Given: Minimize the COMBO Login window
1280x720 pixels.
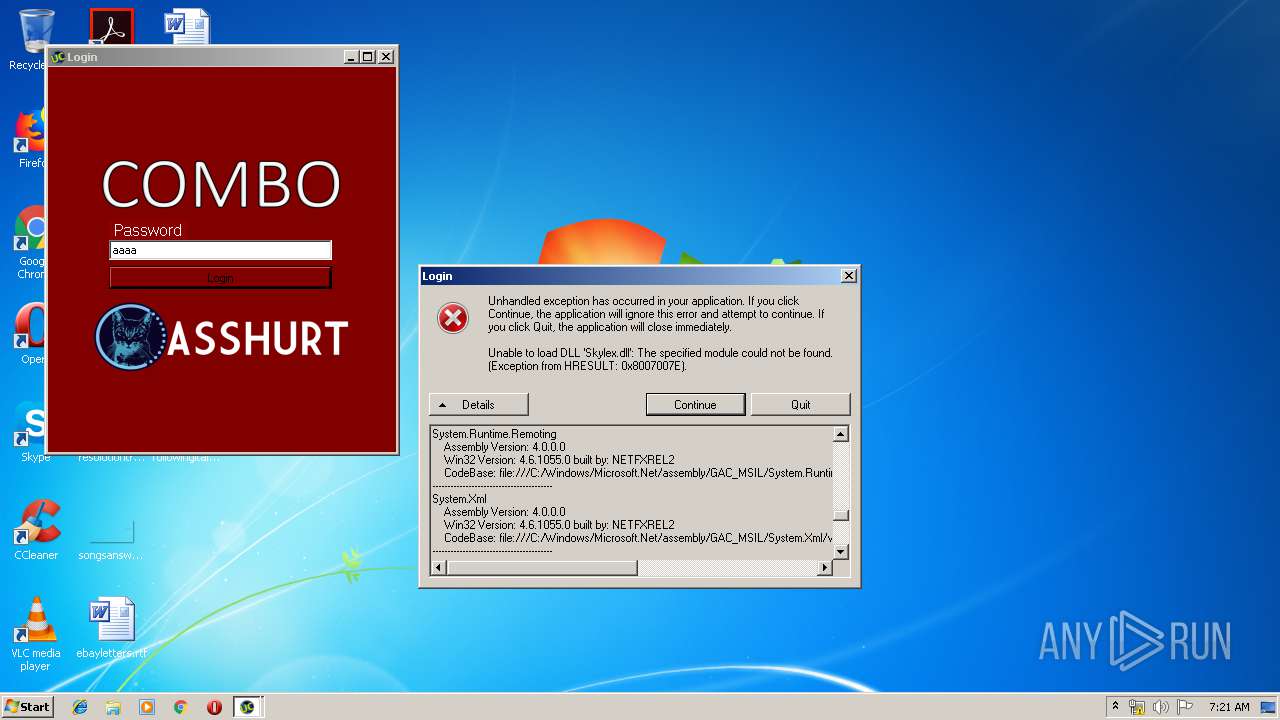Looking at the screenshot, I should pyautogui.click(x=351, y=57).
